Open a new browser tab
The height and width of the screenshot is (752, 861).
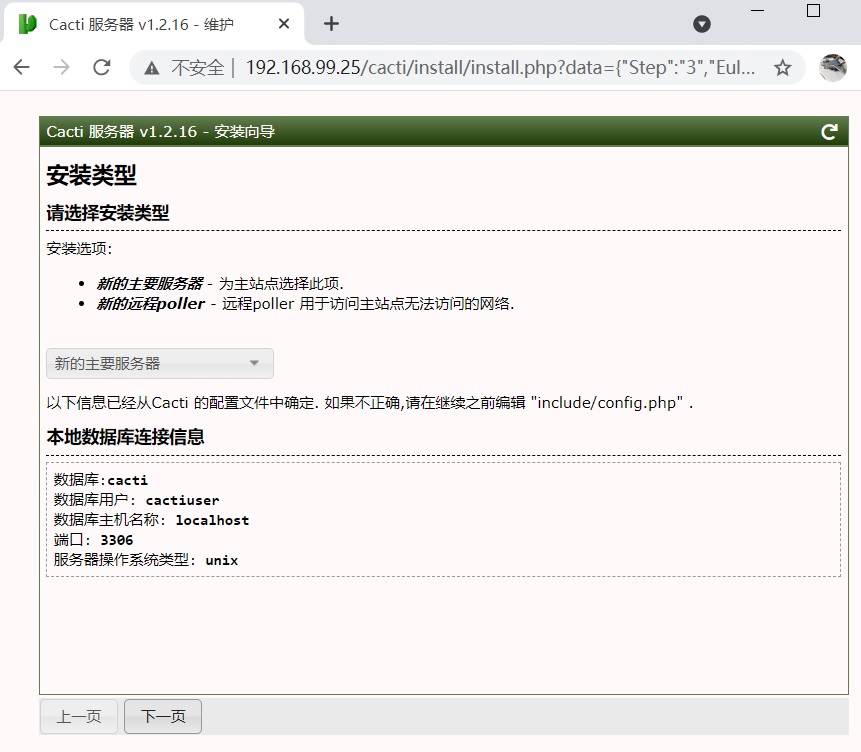tap(332, 24)
